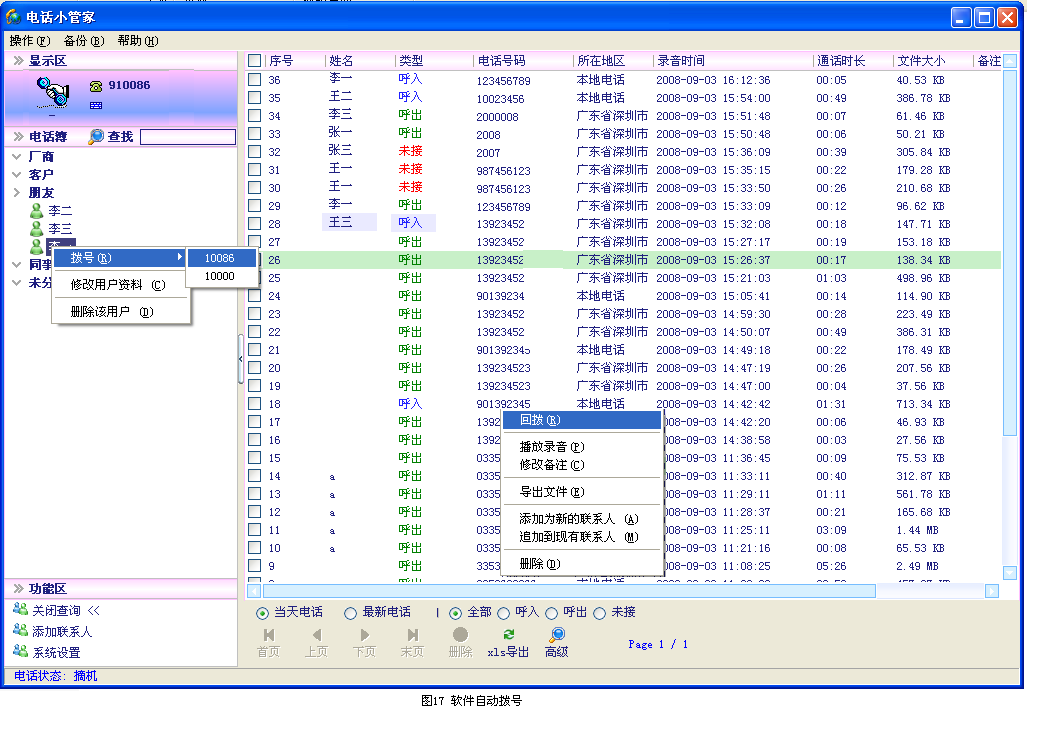Select the 最新电话 radio button
Viewport: 1064px width, 731px height.
tap(350, 613)
